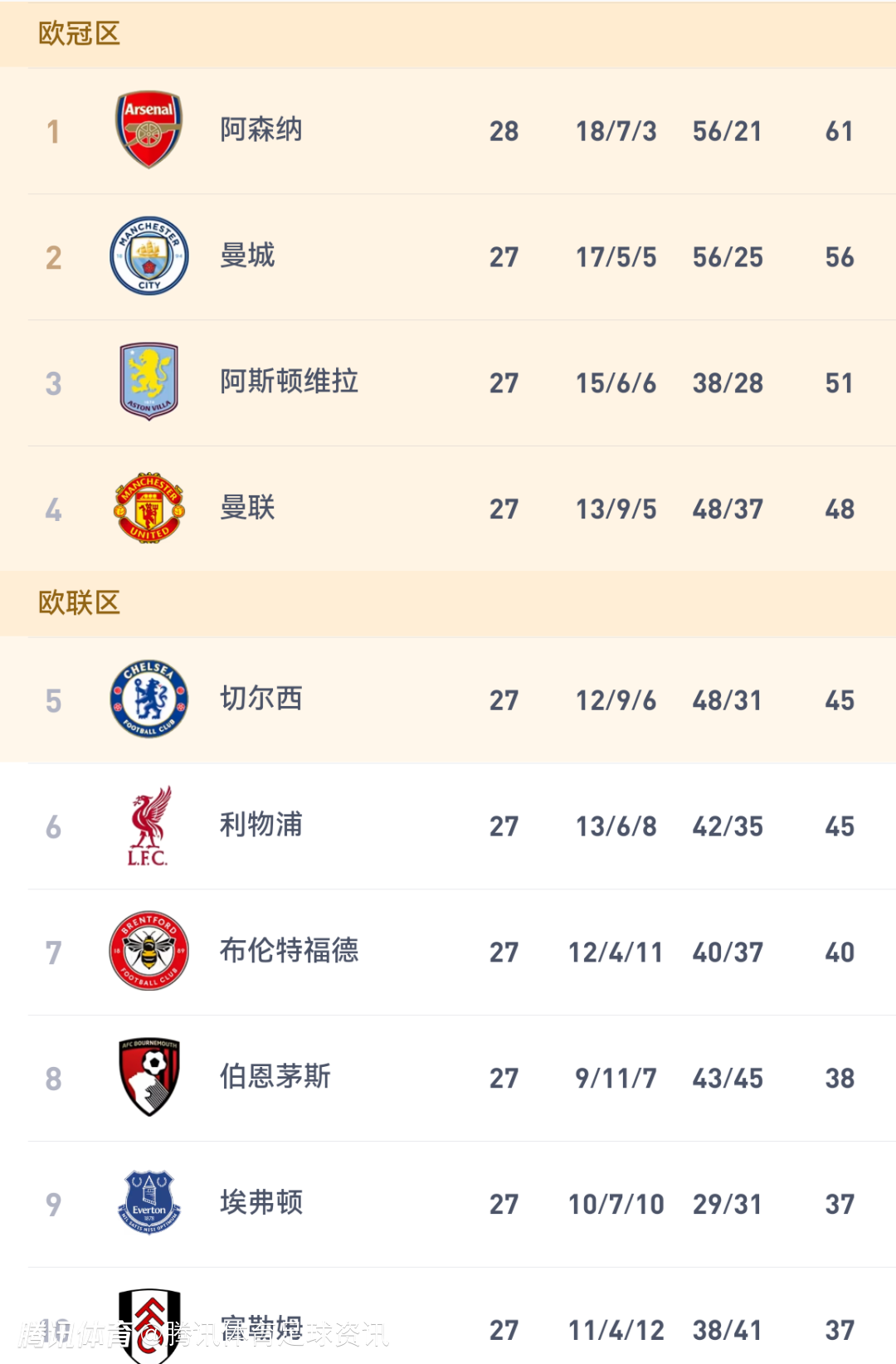896x1364 pixels.
Task: Select the AFC Bournemouth crest
Action: point(149,1077)
